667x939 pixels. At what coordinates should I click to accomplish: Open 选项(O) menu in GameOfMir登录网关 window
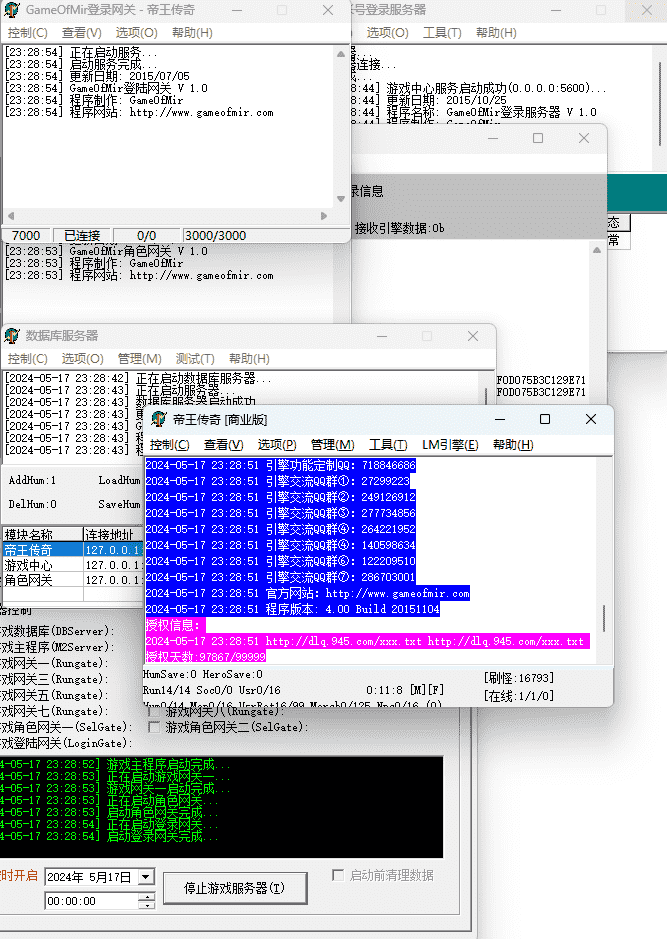[x=137, y=33]
